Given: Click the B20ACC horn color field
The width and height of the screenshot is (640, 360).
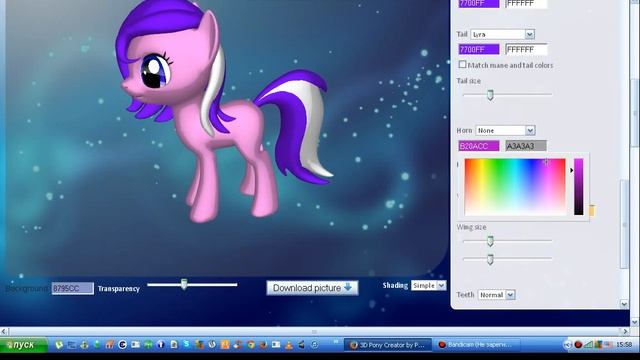Looking at the screenshot, I should tap(478, 146).
